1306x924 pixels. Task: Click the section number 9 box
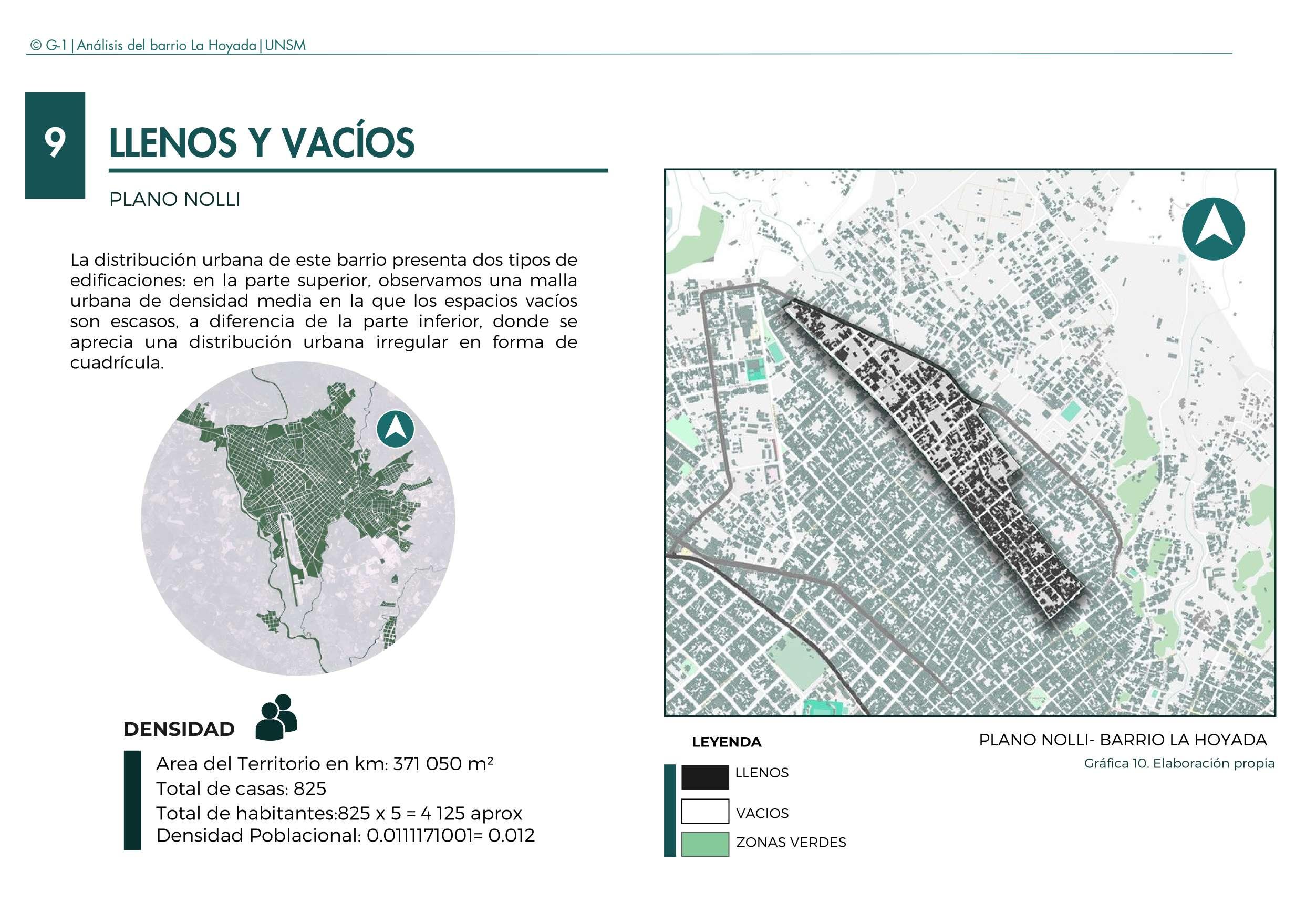(55, 145)
